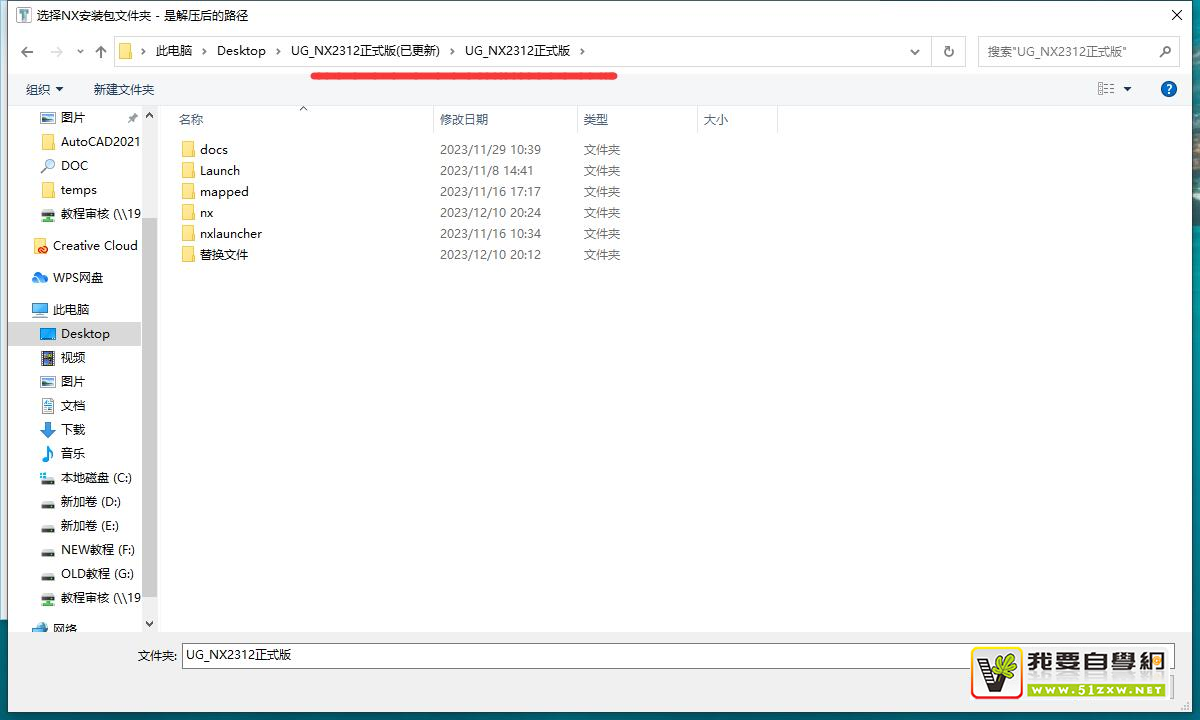Select the nxlauncher folder

point(230,234)
